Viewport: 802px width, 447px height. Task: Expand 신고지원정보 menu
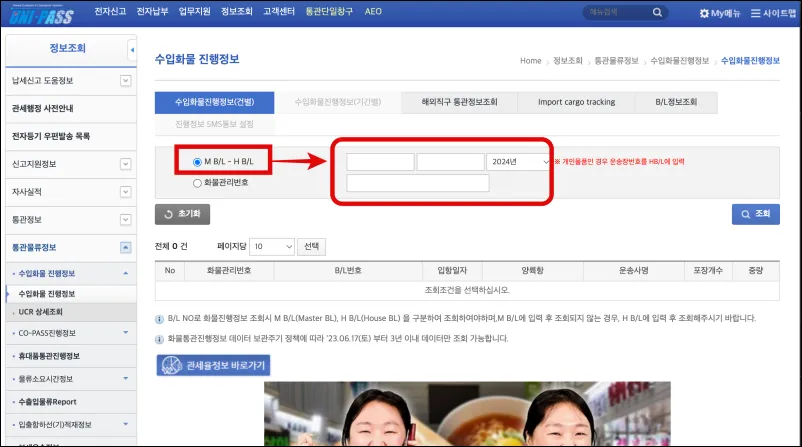125,164
